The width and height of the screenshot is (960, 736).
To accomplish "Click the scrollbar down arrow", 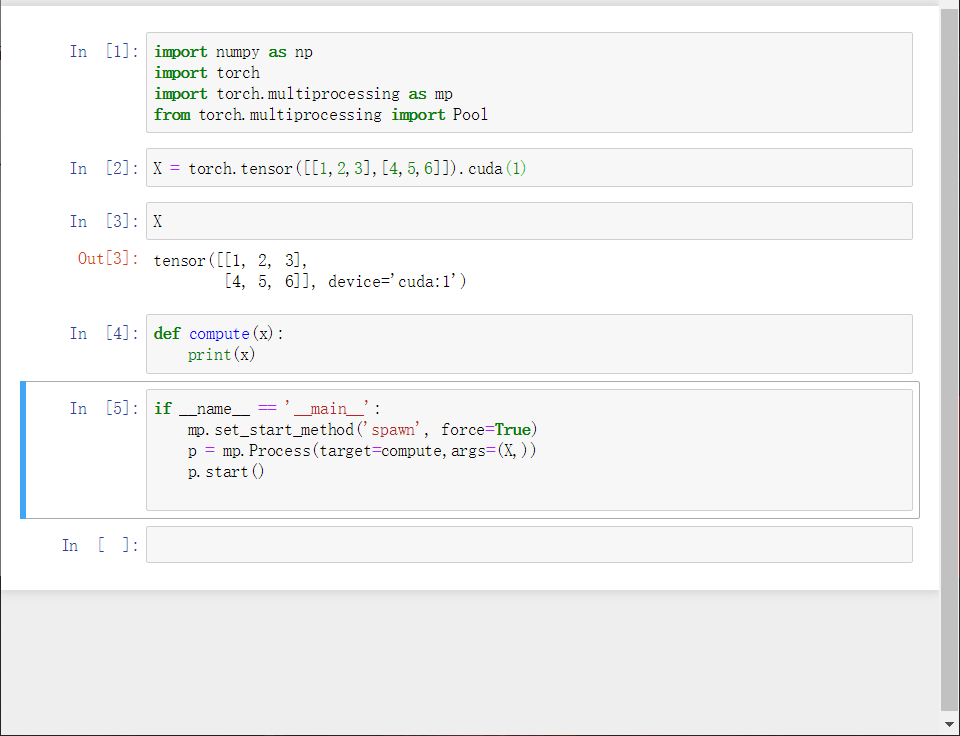I will (950, 726).
